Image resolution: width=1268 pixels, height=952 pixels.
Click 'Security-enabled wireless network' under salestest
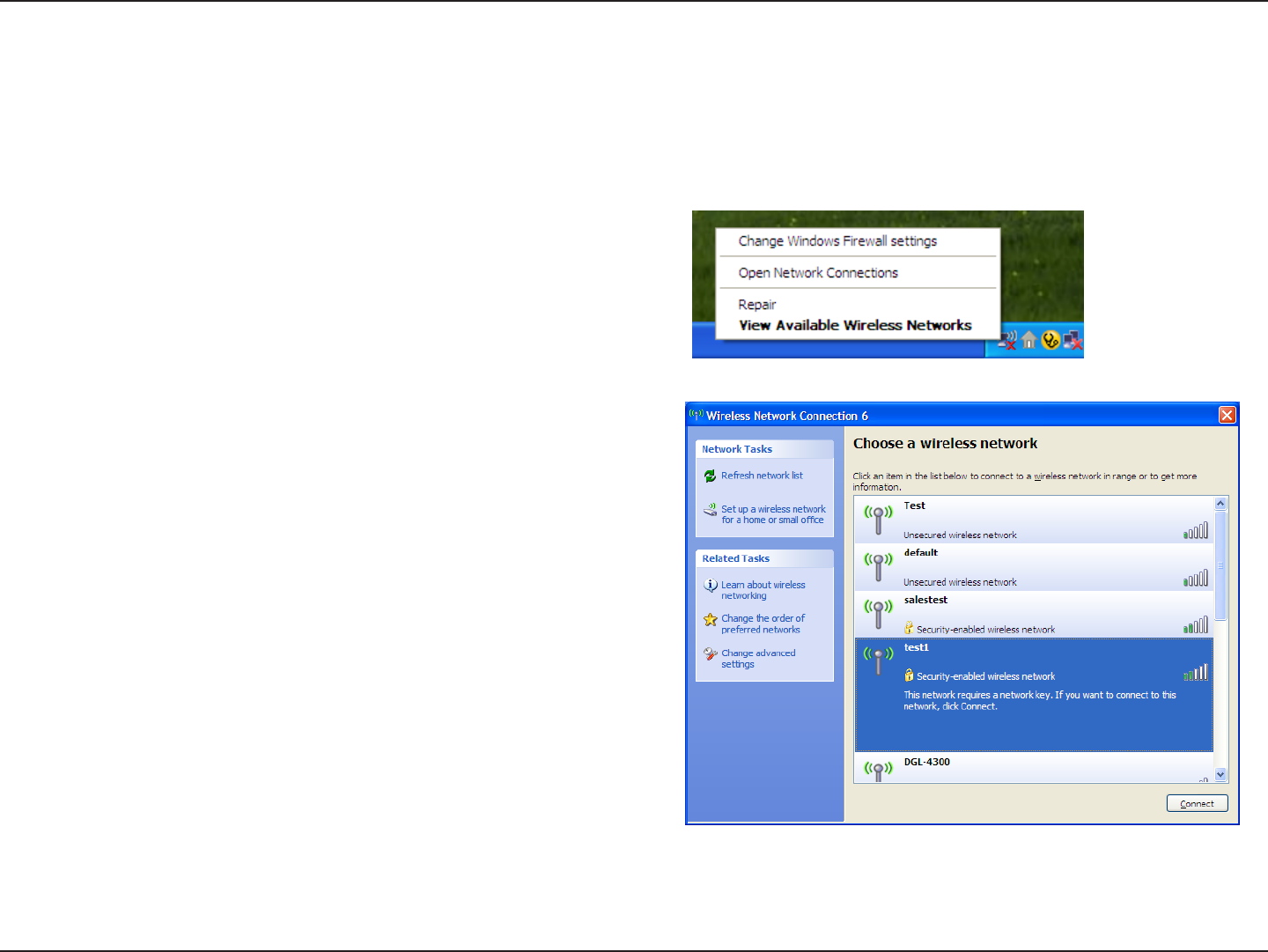pos(985,630)
